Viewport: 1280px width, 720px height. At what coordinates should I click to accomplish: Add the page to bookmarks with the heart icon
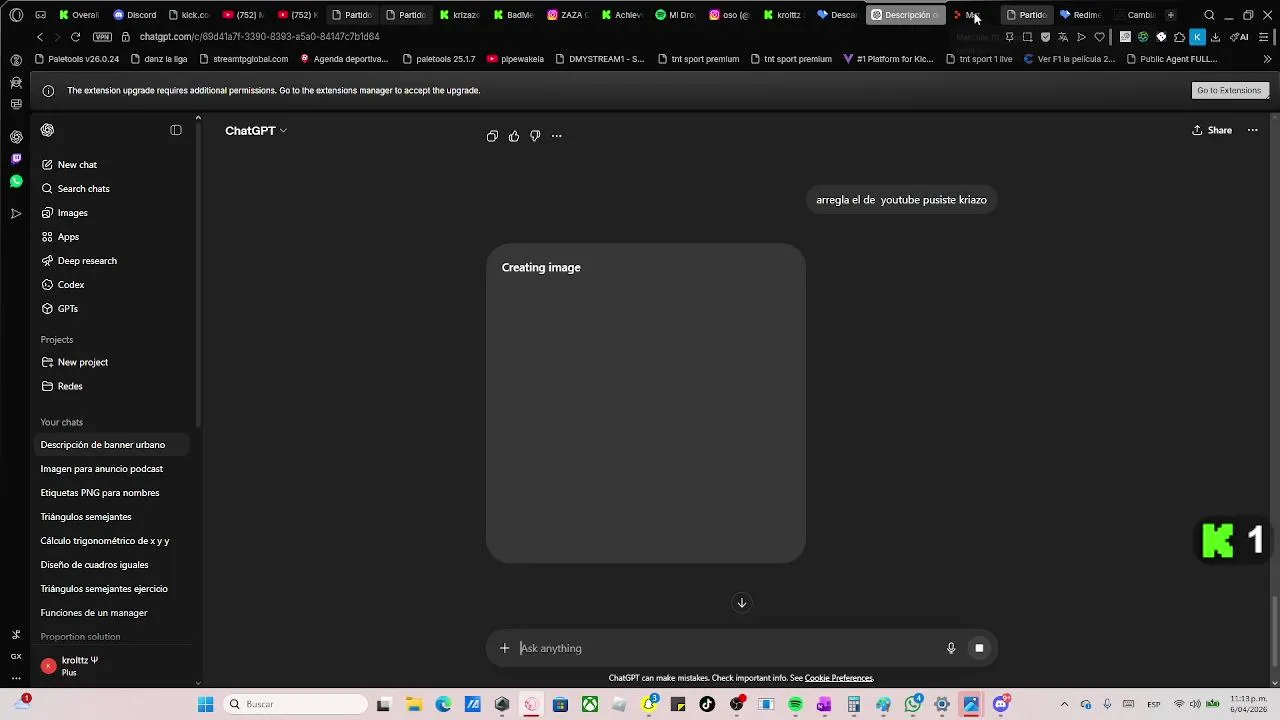coord(1099,37)
